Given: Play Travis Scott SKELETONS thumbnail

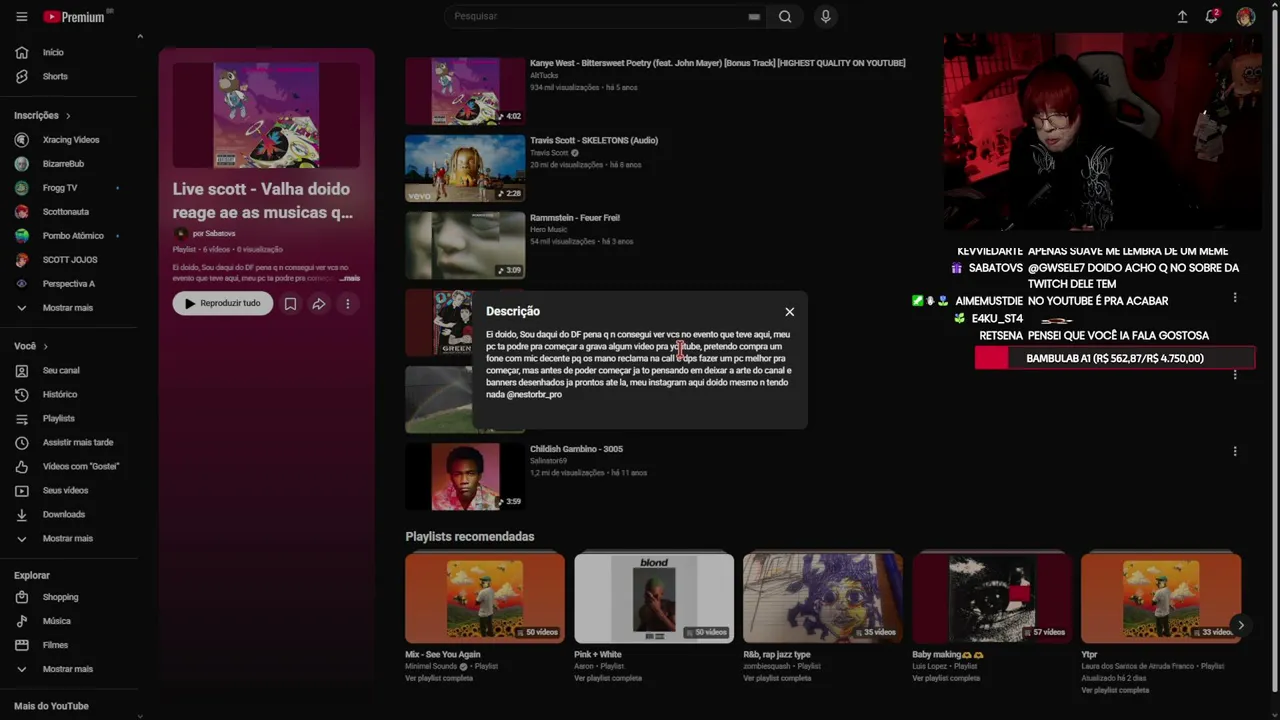Looking at the screenshot, I should coord(465,168).
